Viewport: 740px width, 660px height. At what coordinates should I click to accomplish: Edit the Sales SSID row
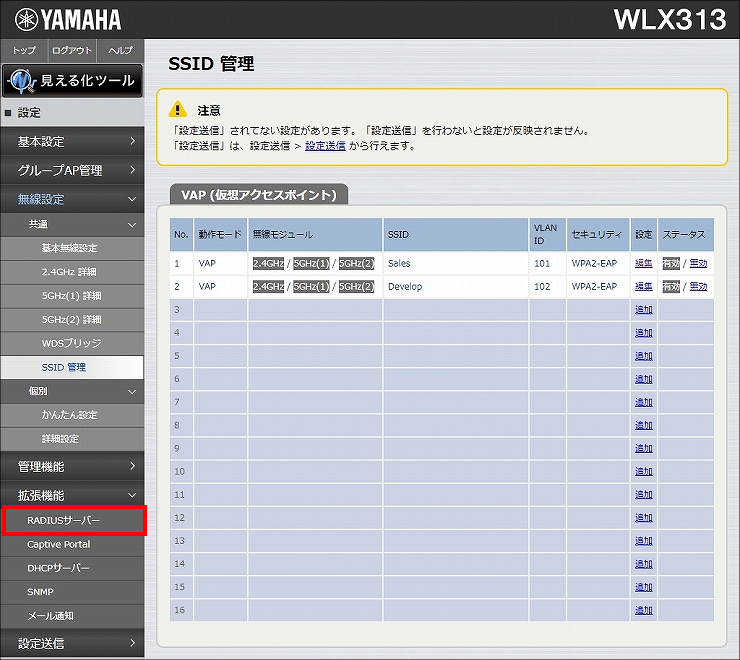643,263
